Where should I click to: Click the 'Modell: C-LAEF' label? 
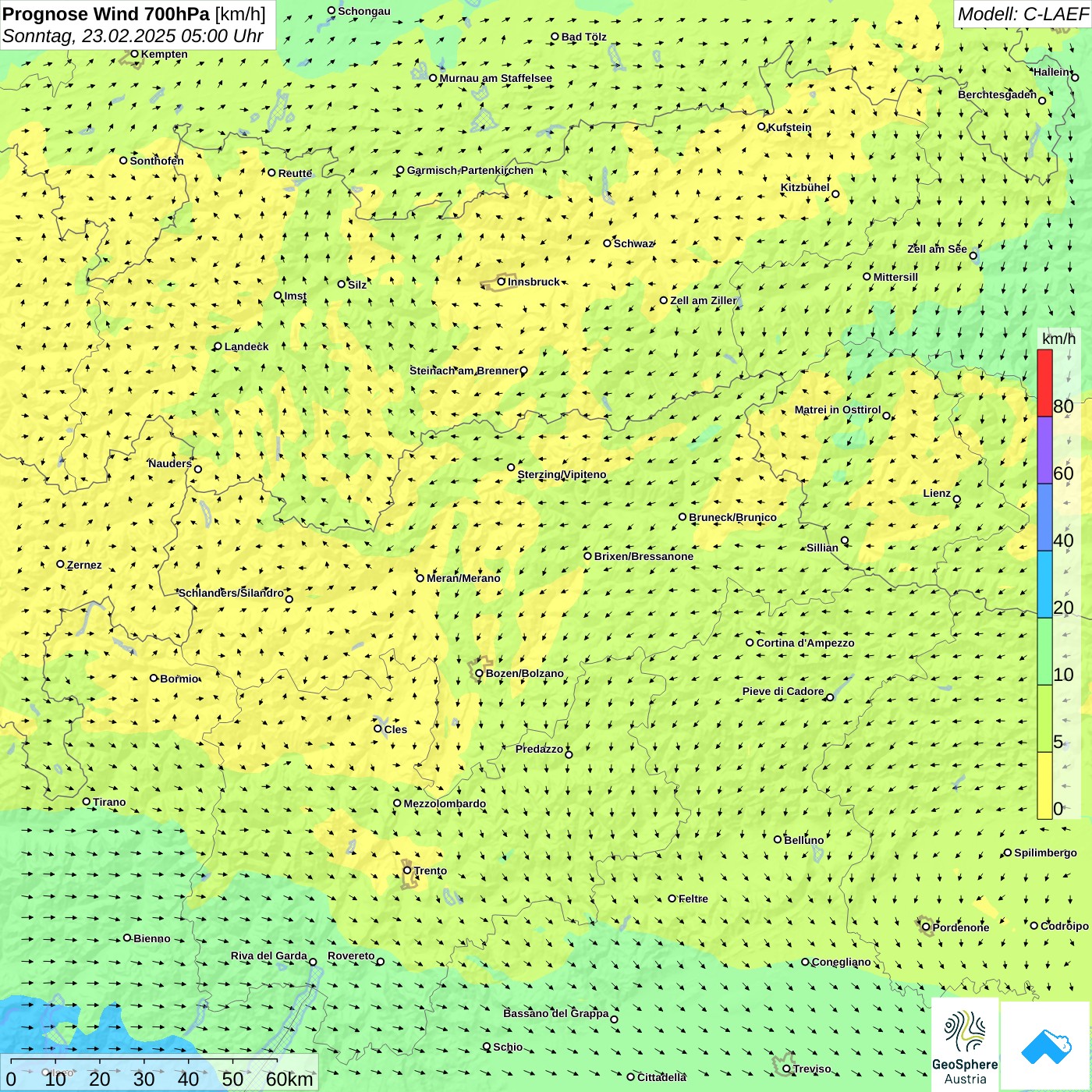click(1023, 14)
